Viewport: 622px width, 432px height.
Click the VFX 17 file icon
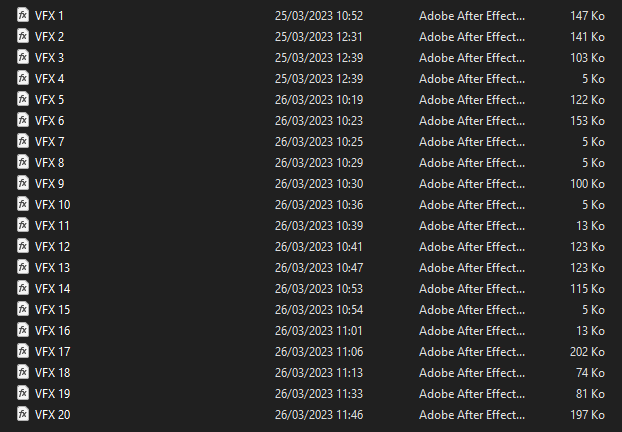23,351
